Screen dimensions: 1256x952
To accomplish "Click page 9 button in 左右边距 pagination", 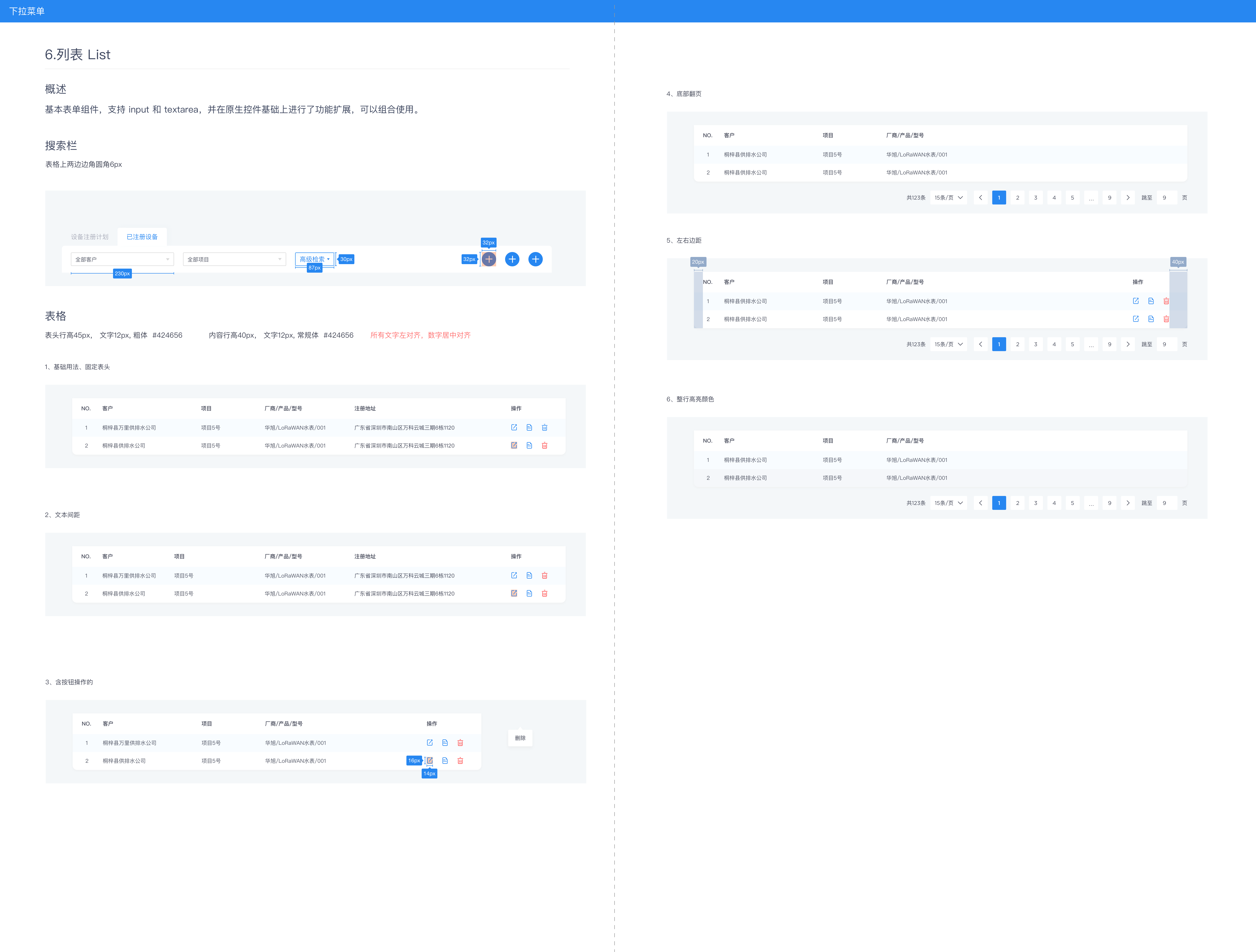I will click(x=1110, y=344).
